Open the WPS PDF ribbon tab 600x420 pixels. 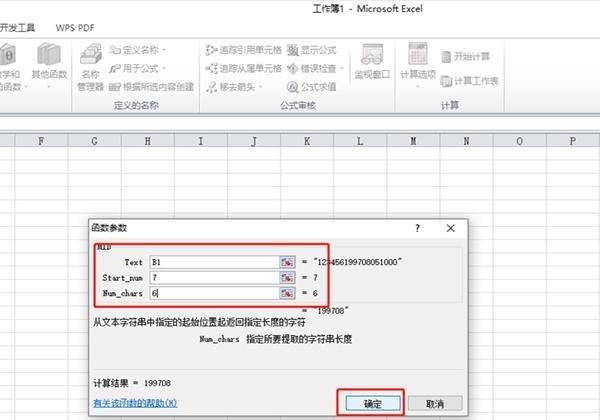pyautogui.click(x=75, y=28)
